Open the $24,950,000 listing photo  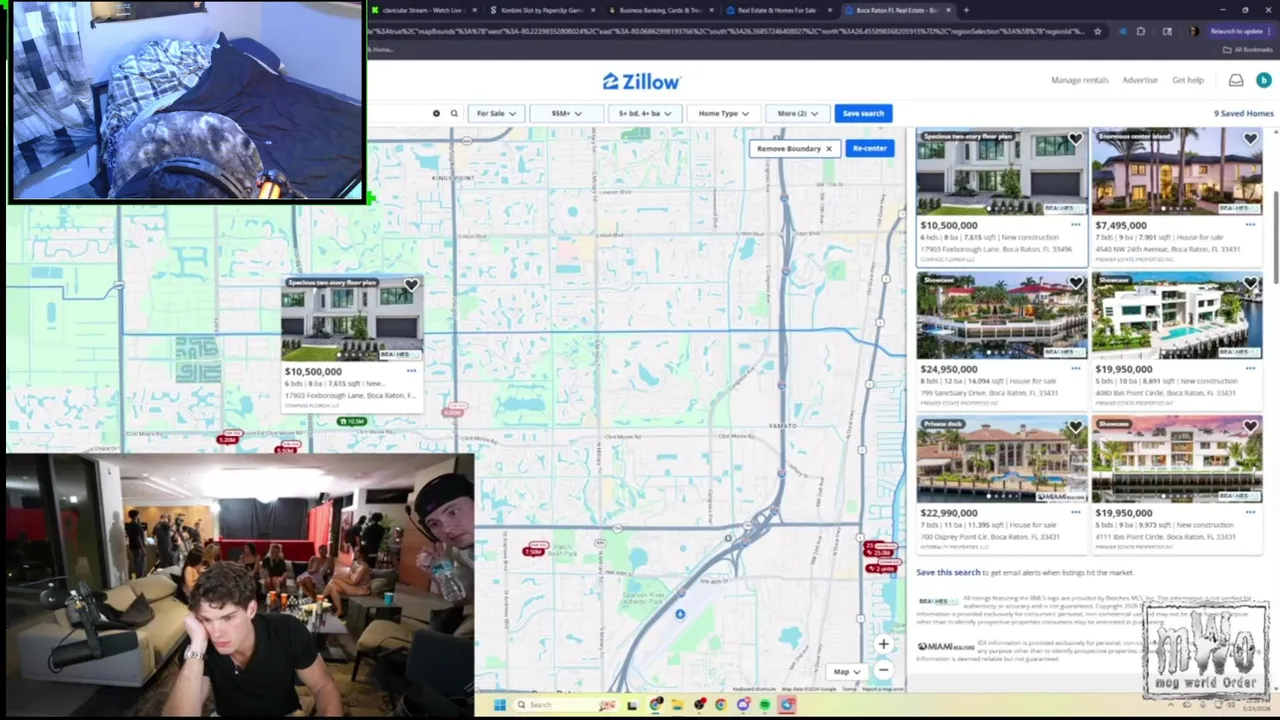click(1002, 315)
